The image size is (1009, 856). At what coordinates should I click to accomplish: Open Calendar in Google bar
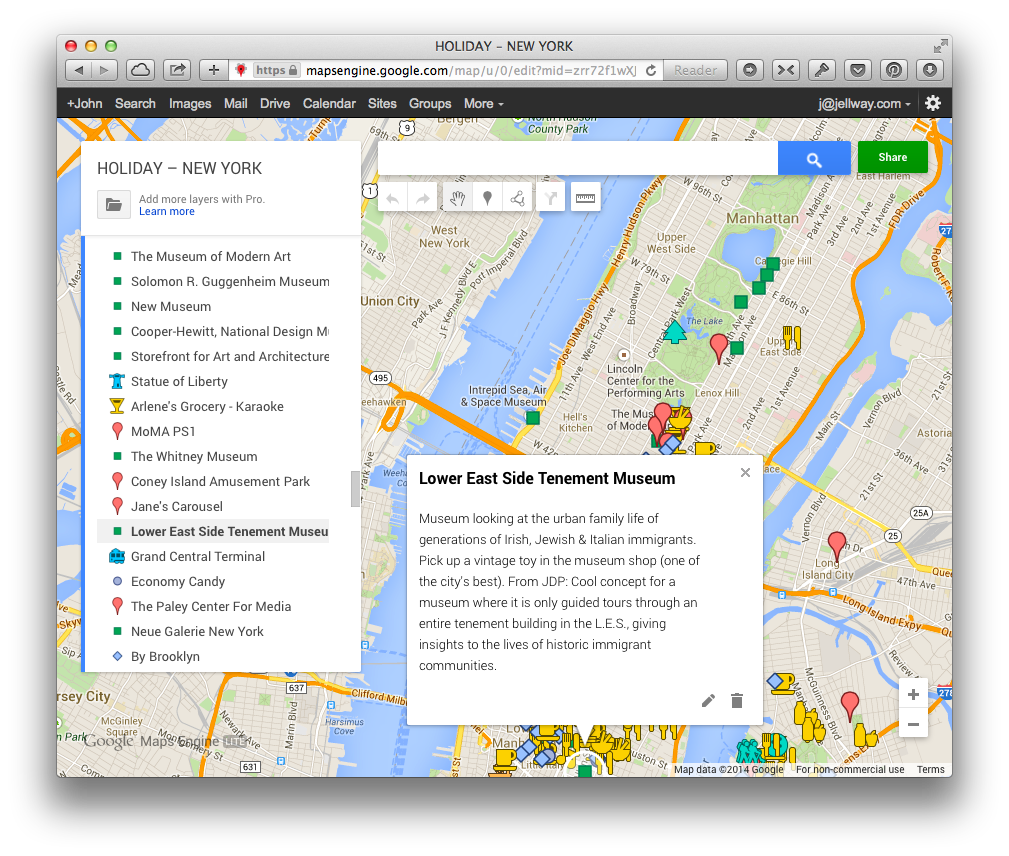[x=329, y=104]
